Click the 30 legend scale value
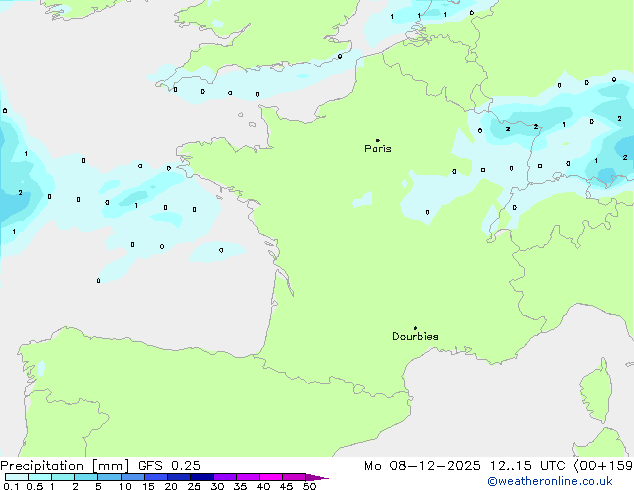Image resolution: width=634 pixels, height=490 pixels. click(217, 486)
